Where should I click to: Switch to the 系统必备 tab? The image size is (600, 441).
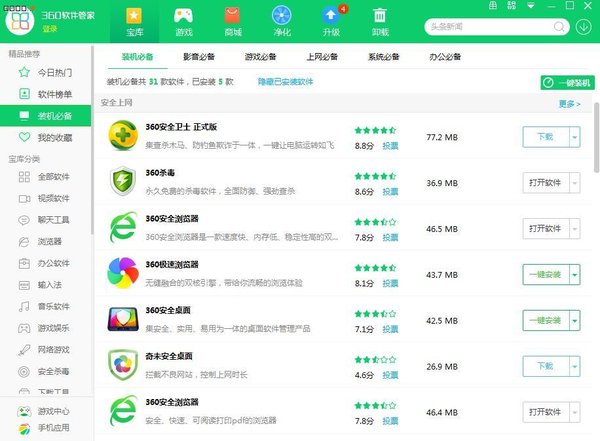point(383,57)
